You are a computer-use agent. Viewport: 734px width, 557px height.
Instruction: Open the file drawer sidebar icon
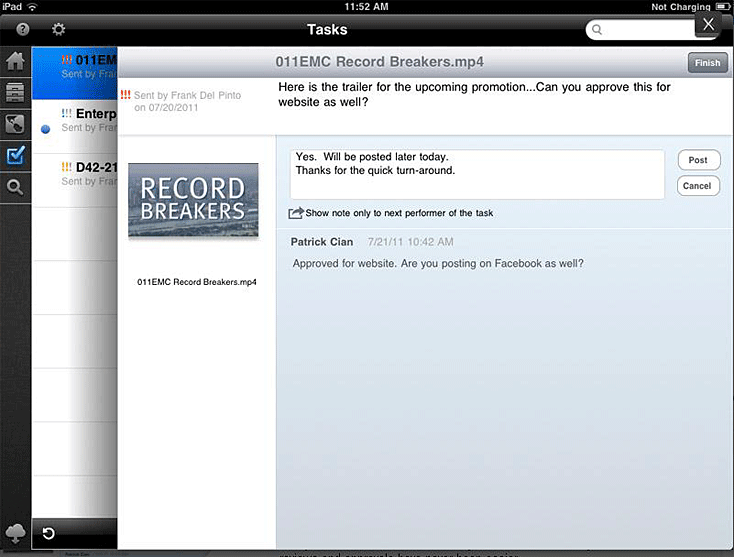[15, 92]
